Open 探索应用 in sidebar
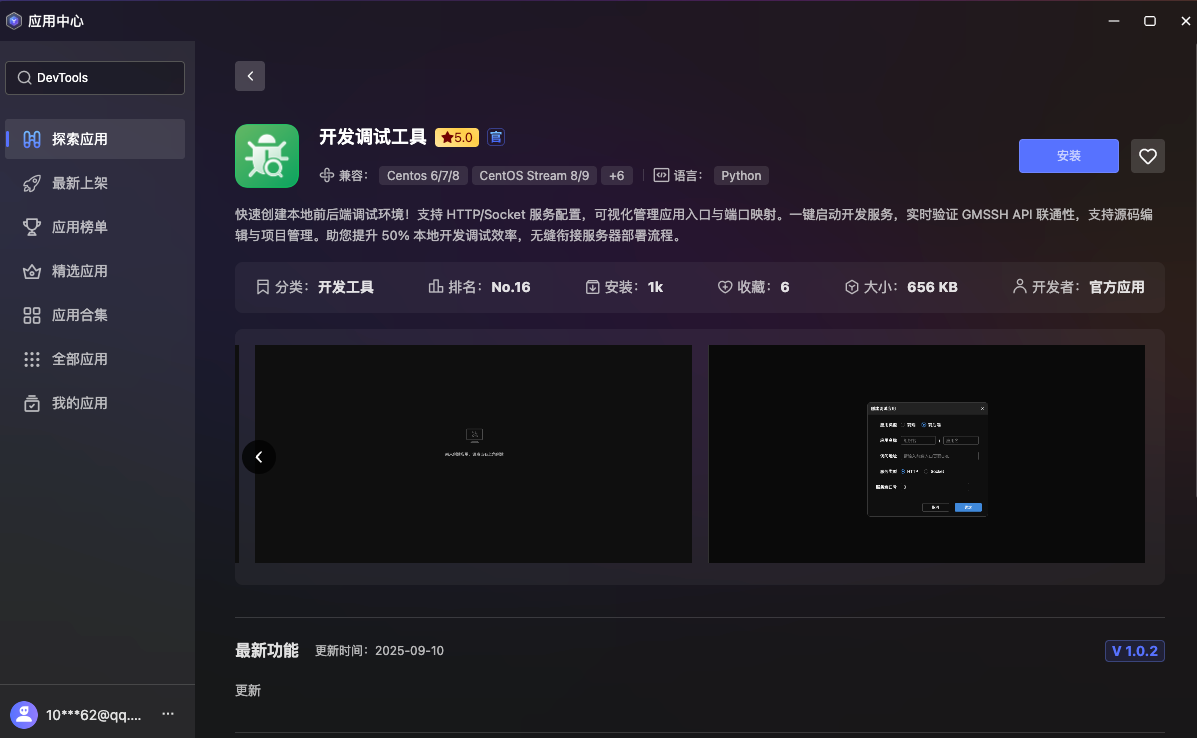Screen dimensions: 1197x738 [95, 139]
